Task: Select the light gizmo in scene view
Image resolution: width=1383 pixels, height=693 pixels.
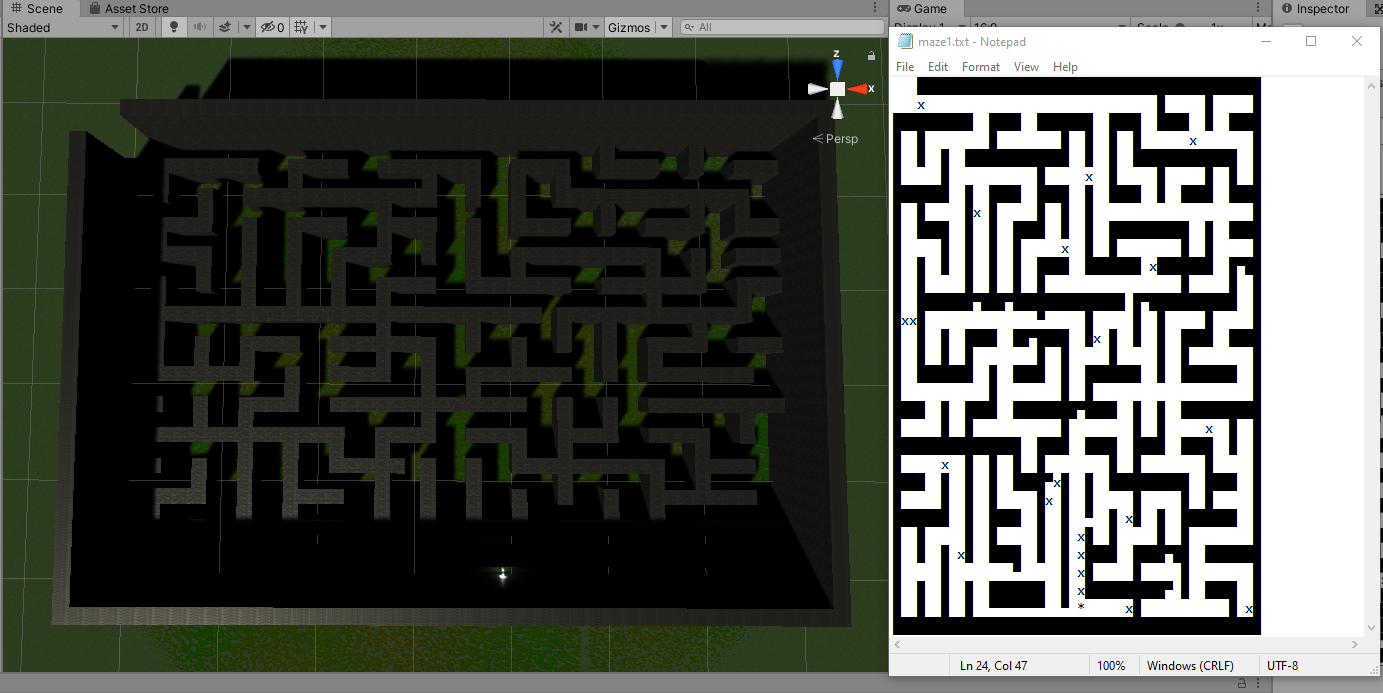Action: pyautogui.click(x=502, y=574)
